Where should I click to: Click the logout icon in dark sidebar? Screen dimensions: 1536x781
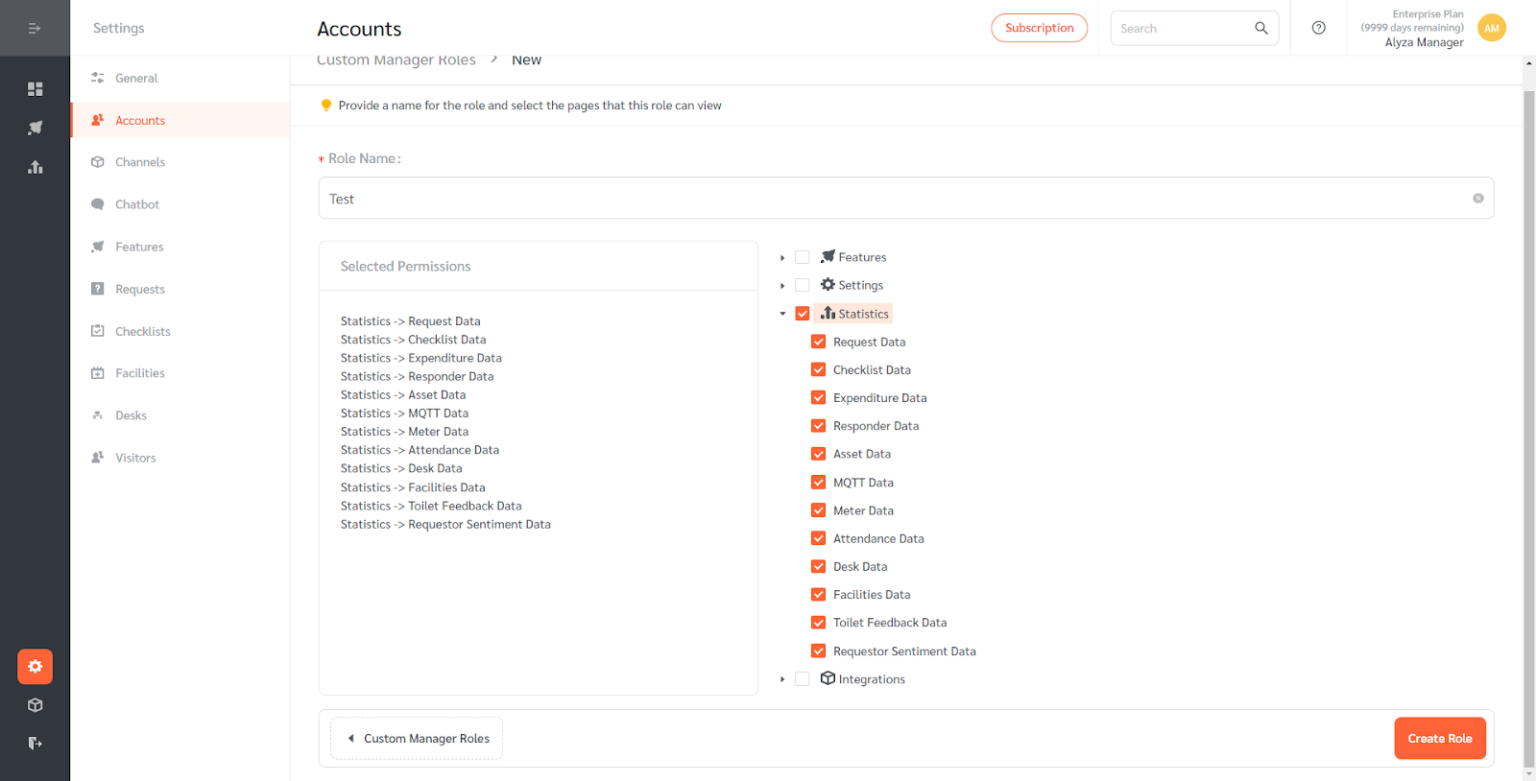(35, 743)
